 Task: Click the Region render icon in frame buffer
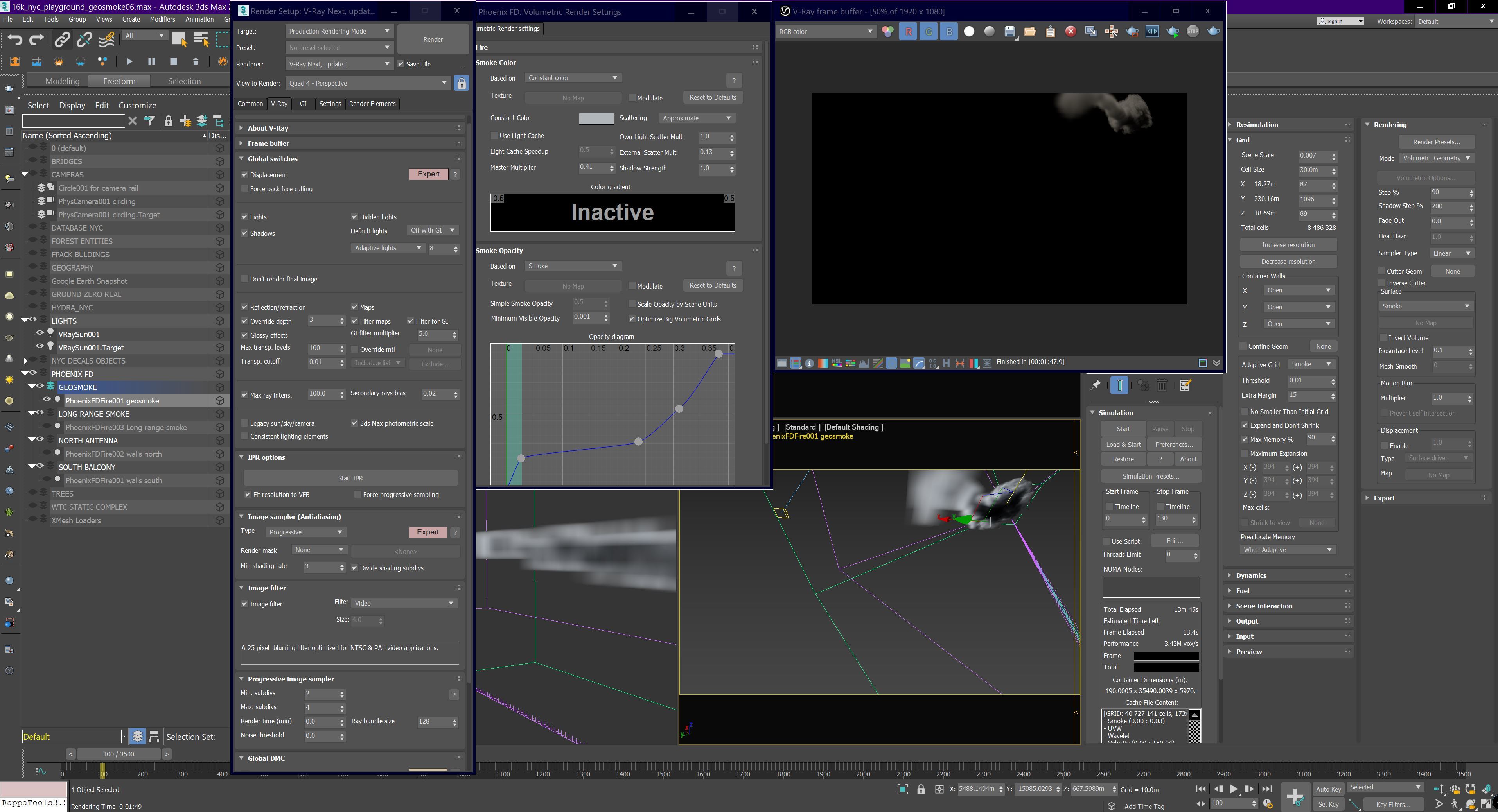click(x=1132, y=31)
